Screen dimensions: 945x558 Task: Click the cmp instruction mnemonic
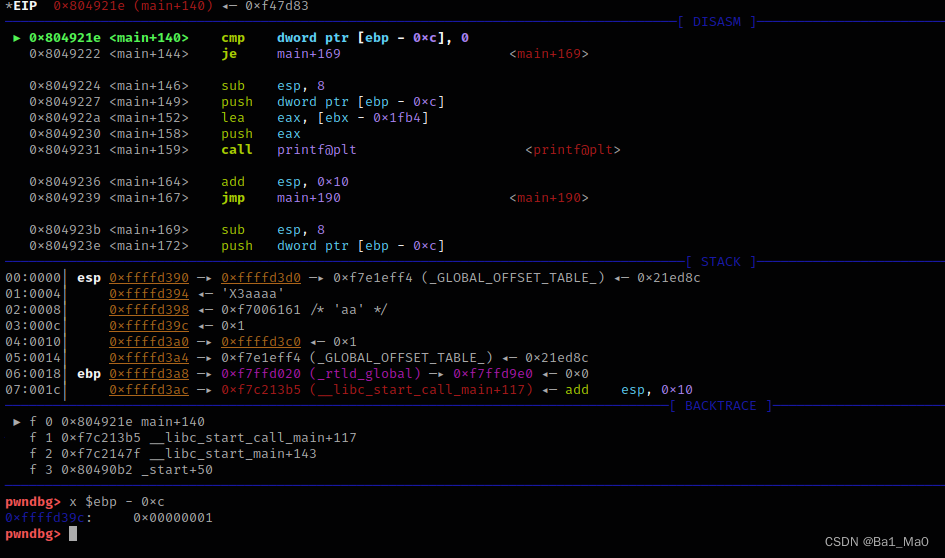(x=233, y=37)
